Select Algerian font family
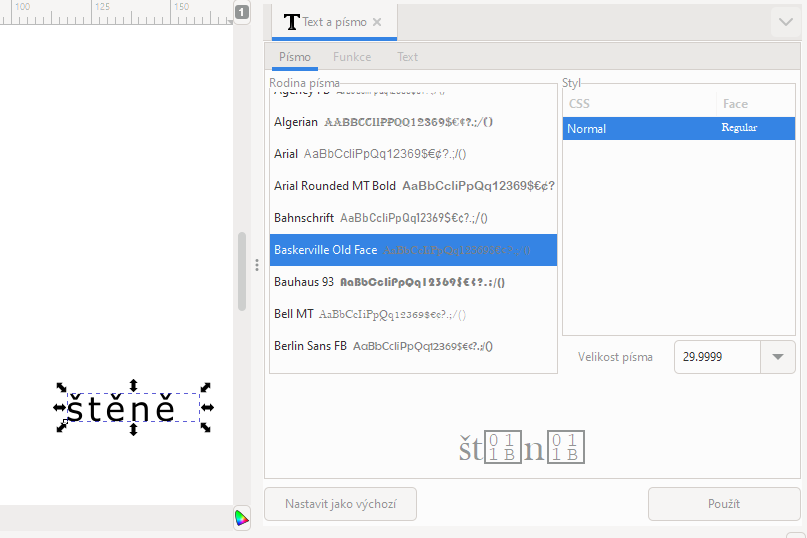 [x=413, y=122]
